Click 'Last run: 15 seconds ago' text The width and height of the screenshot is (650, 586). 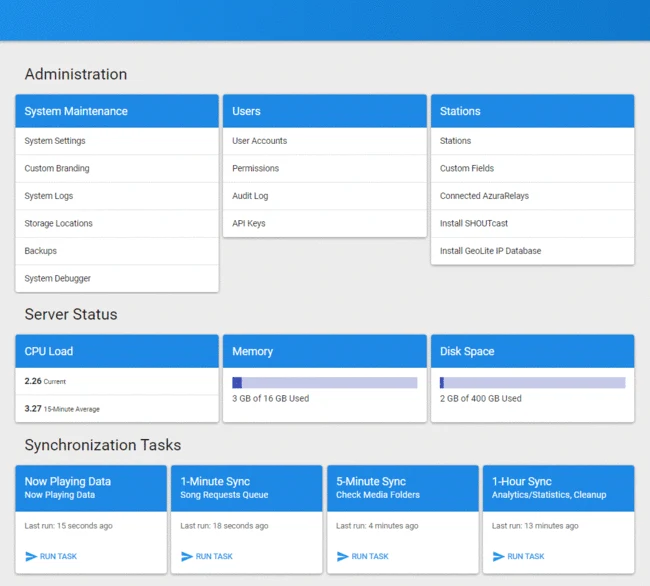point(68,525)
